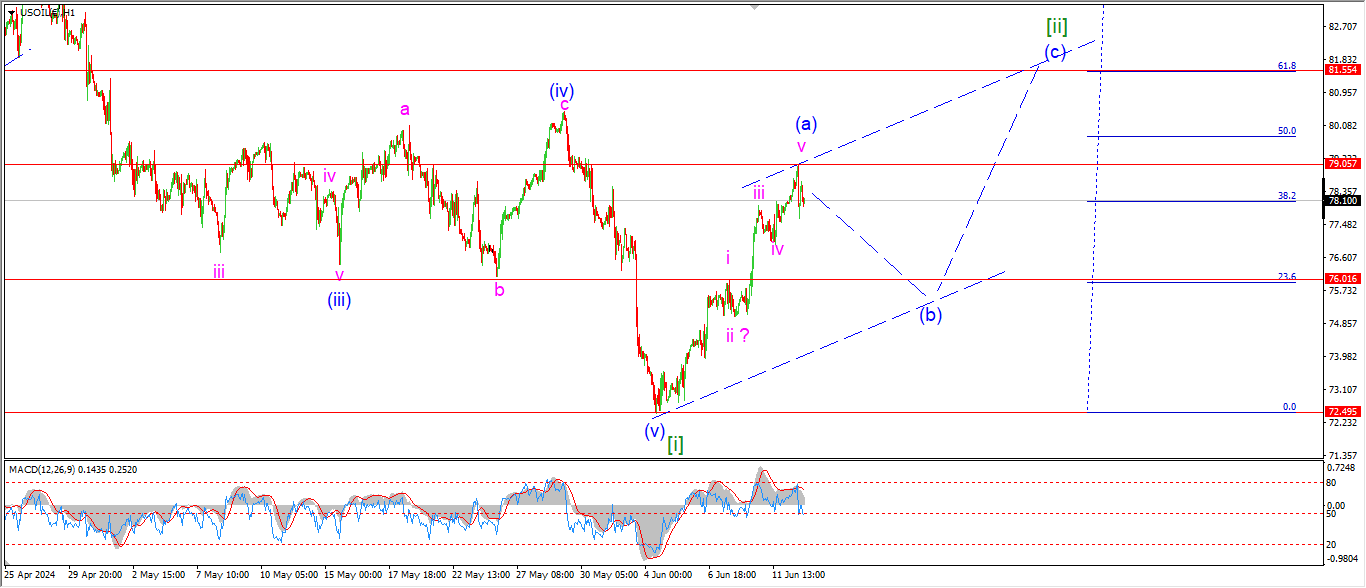
Task: Select the red 79.057 price level tag
Action: tap(1341, 163)
